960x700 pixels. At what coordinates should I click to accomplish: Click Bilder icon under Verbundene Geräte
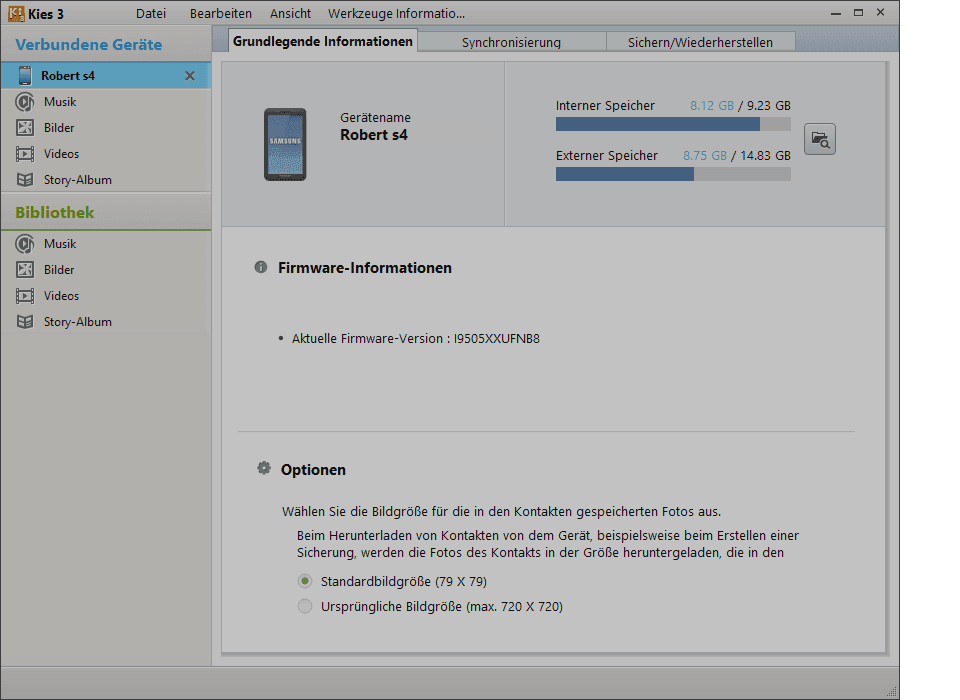(x=24, y=127)
